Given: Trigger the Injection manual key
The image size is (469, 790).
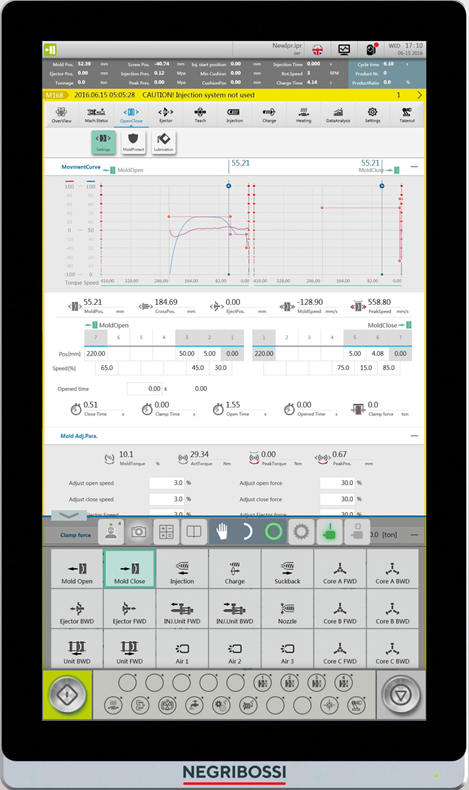Looking at the screenshot, I should pos(182,568).
